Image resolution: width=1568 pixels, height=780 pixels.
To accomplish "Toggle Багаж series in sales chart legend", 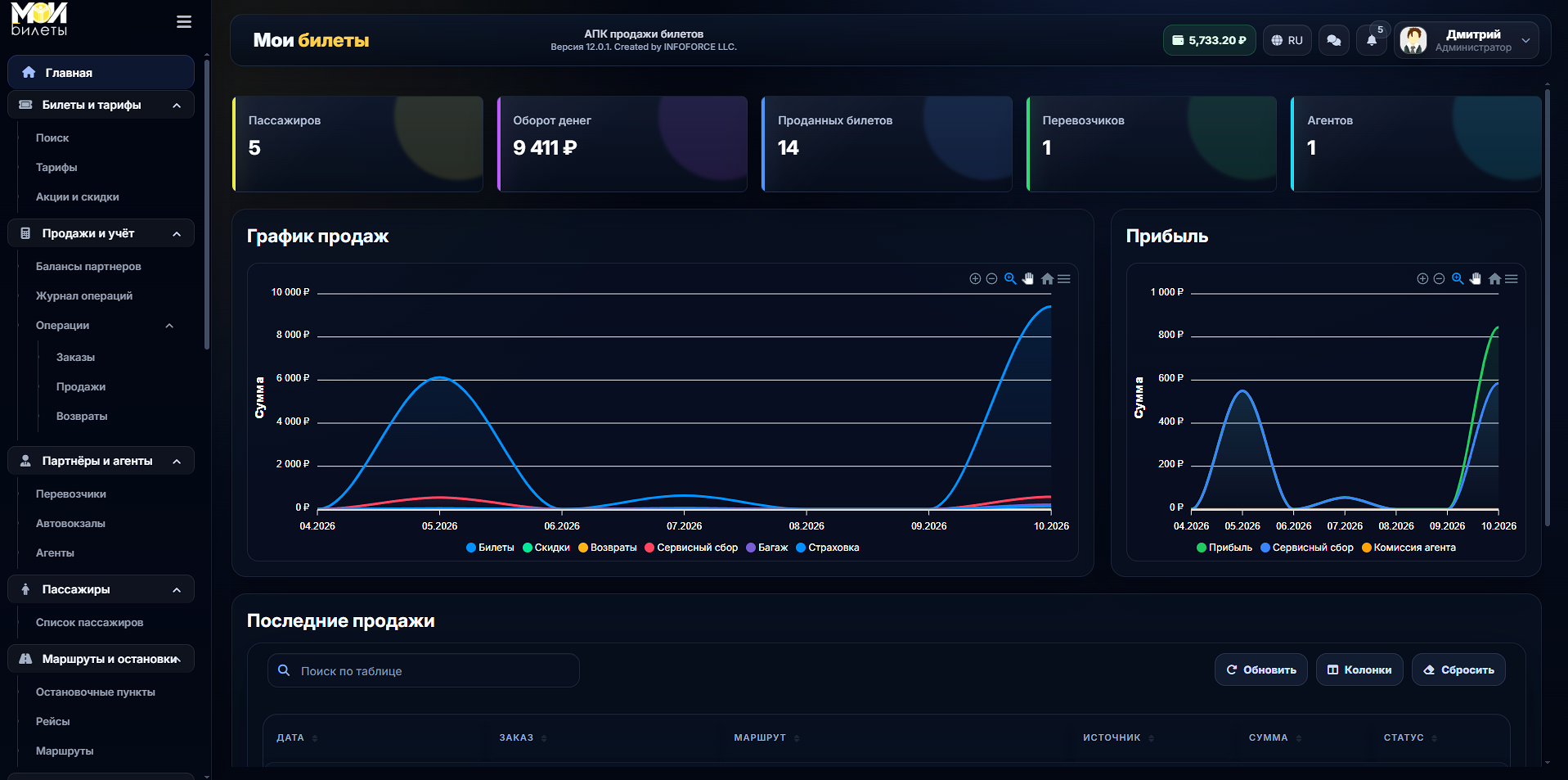I will coord(767,548).
